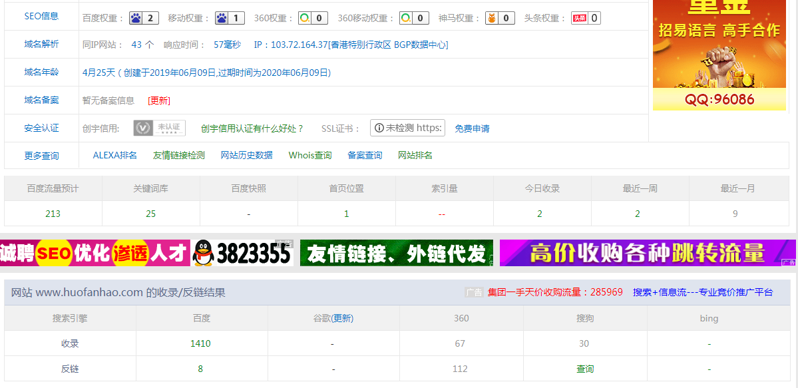Viewport: 798px width, 388px height.
Task: Click the bing column header
Action: [x=709, y=319]
